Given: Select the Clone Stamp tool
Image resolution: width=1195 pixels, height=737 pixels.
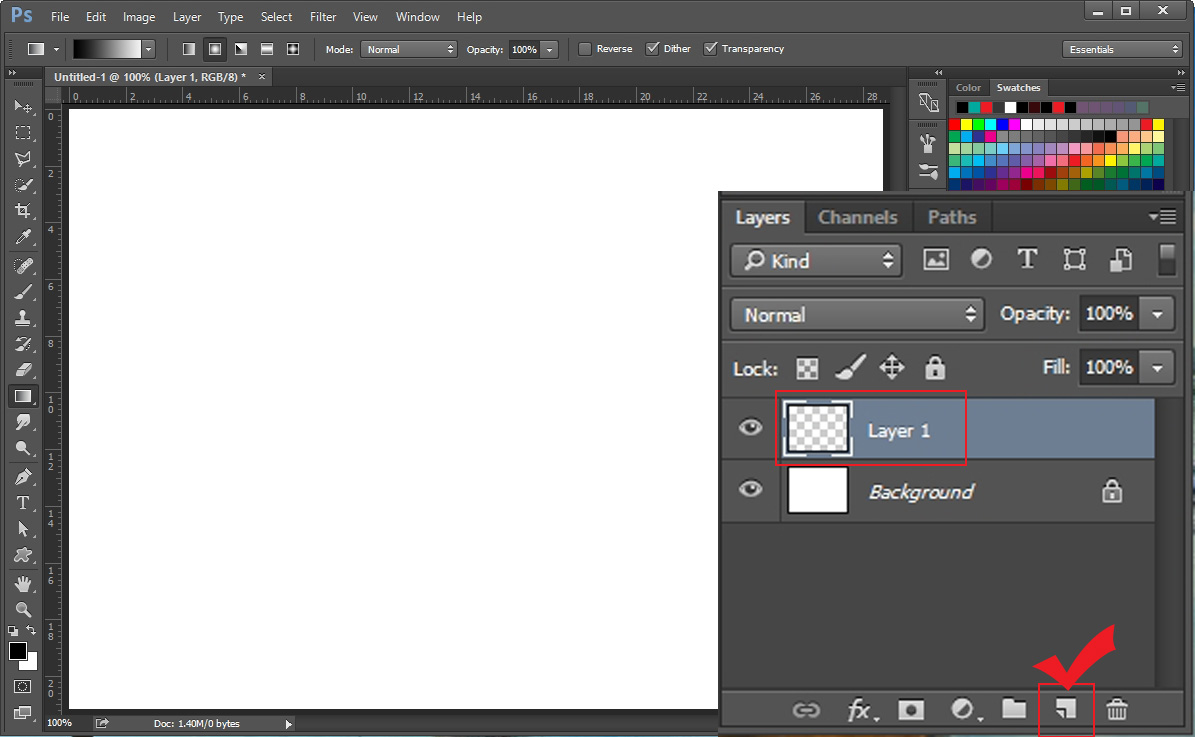Looking at the screenshot, I should [23, 318].
